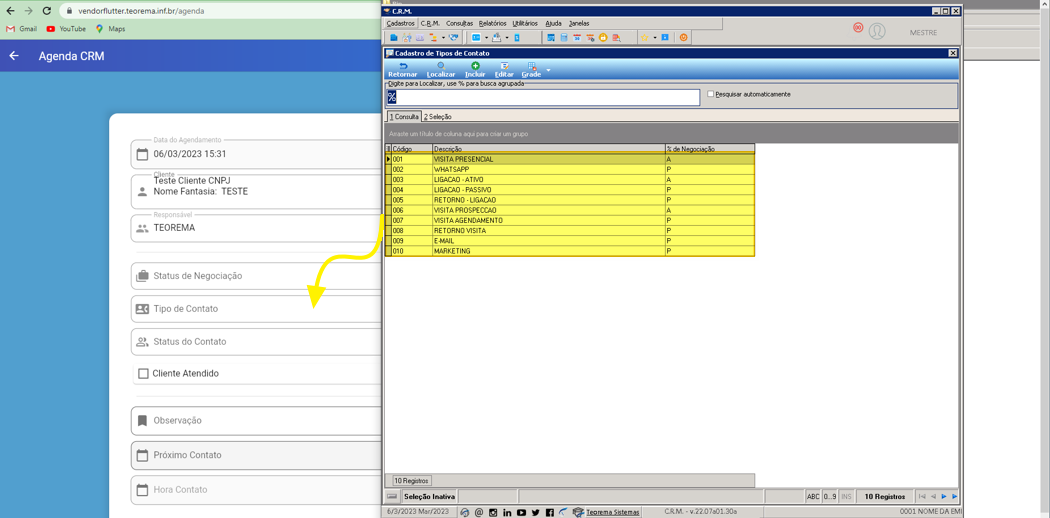Click the LinkedIn icon in status bar
The image size is (1050, 518).
[x=507, y=512]
